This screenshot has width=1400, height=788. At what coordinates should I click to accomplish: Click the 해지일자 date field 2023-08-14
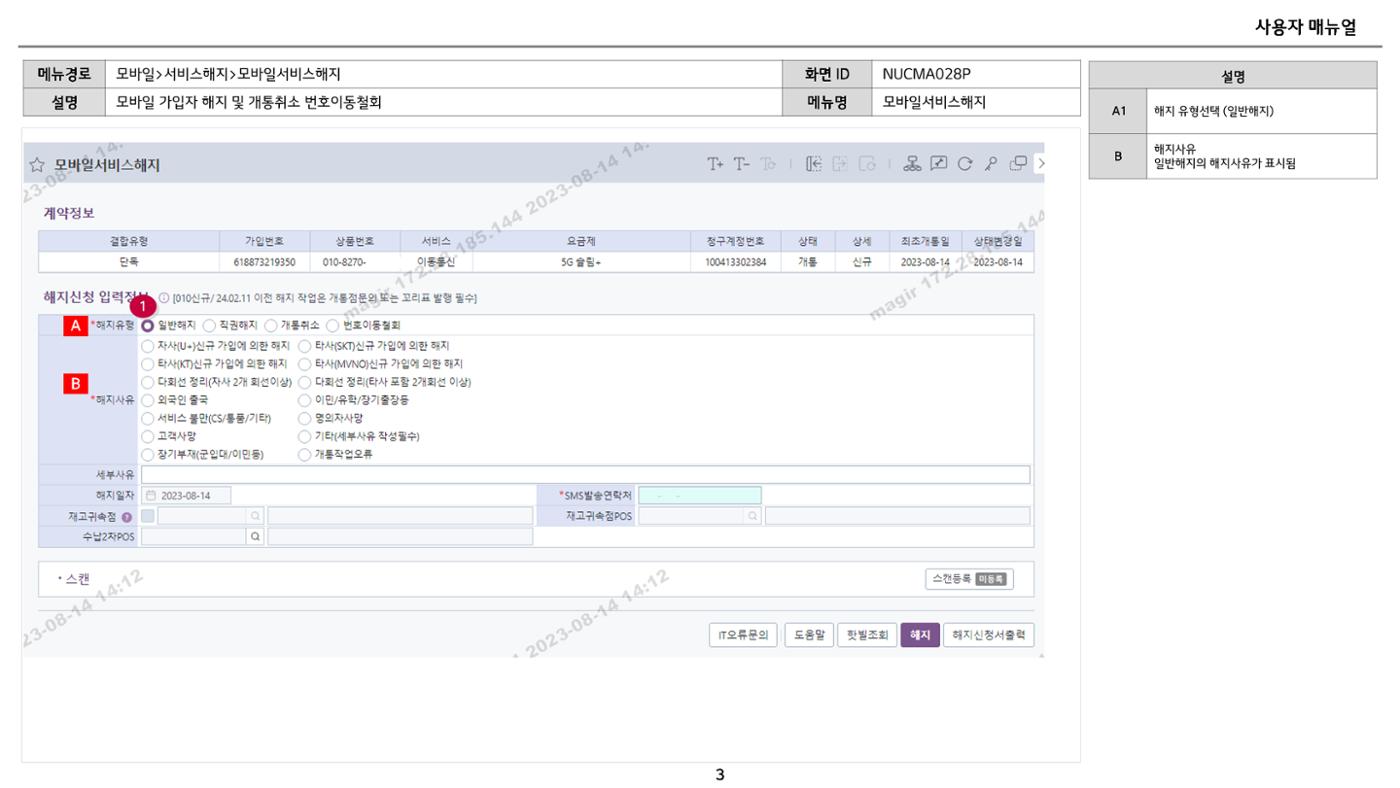point(186,495)
